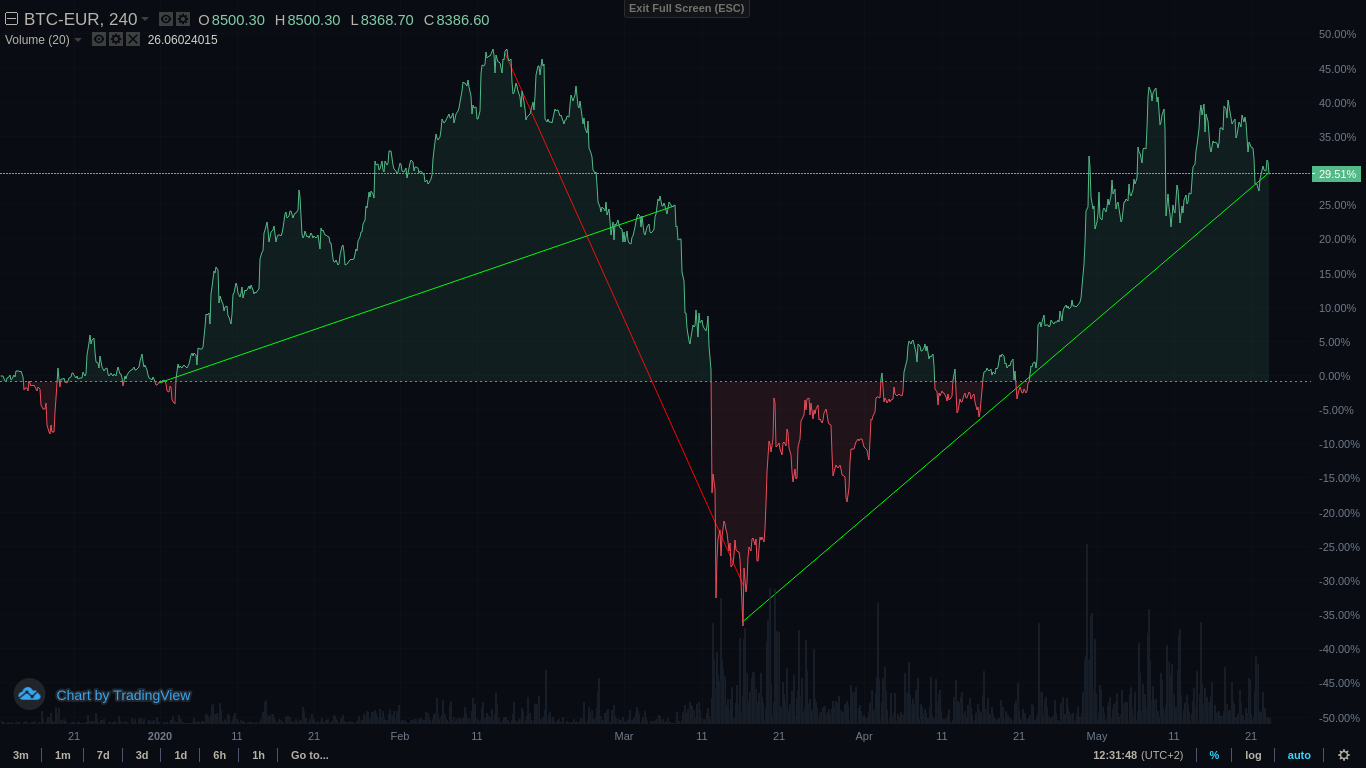Click the close value 8386.60

(x=463, y=20)
